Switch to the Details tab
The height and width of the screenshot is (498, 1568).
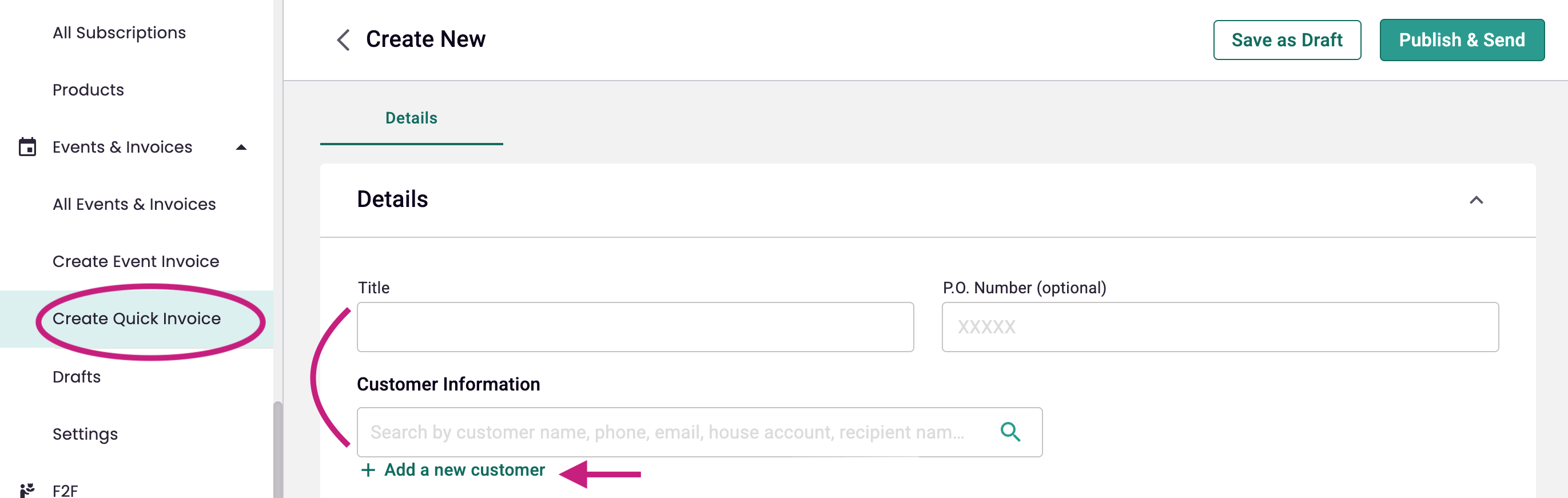coord(411,118)
